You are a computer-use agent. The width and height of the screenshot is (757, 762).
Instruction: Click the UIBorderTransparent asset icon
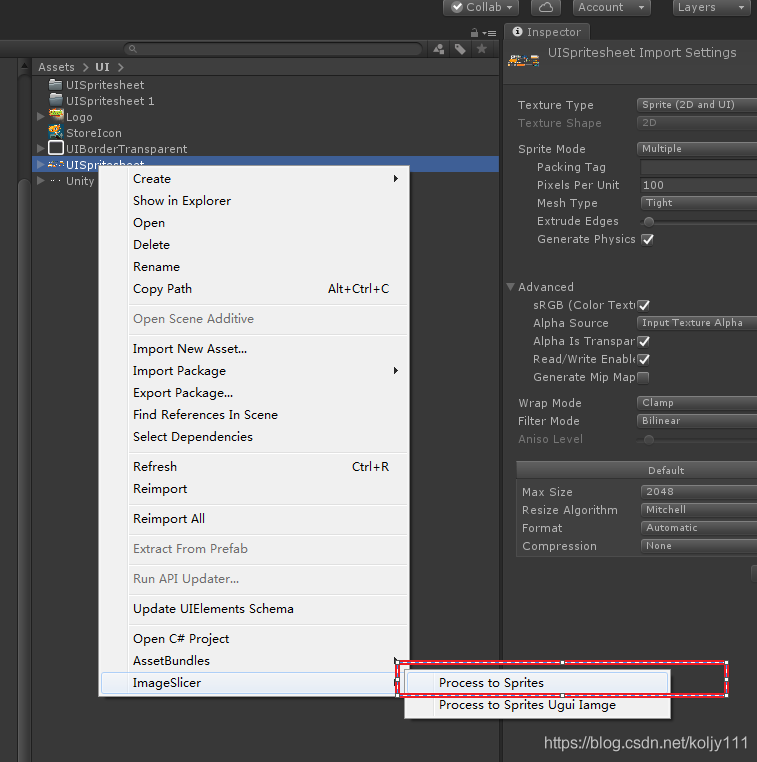pos(56,148)
